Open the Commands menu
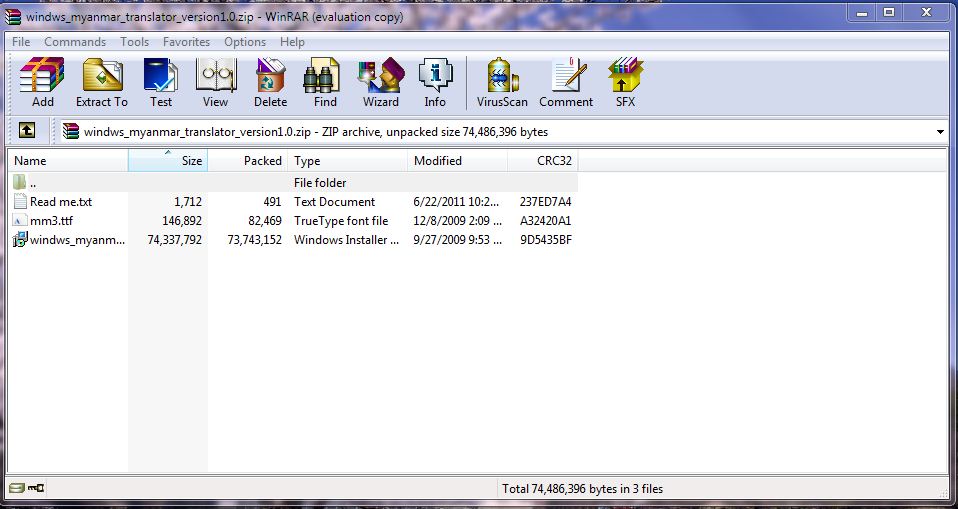 pos(75,42)
